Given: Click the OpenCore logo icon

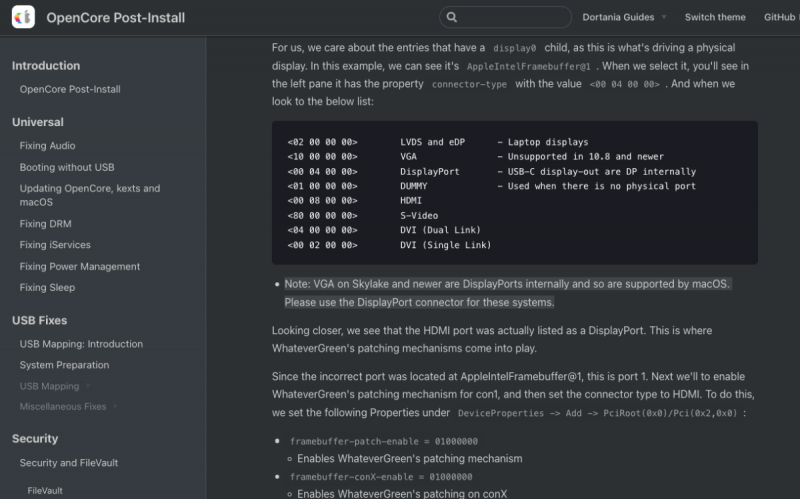Looking at the screenshot, I should pyautogui.click(x=23, y=17).
